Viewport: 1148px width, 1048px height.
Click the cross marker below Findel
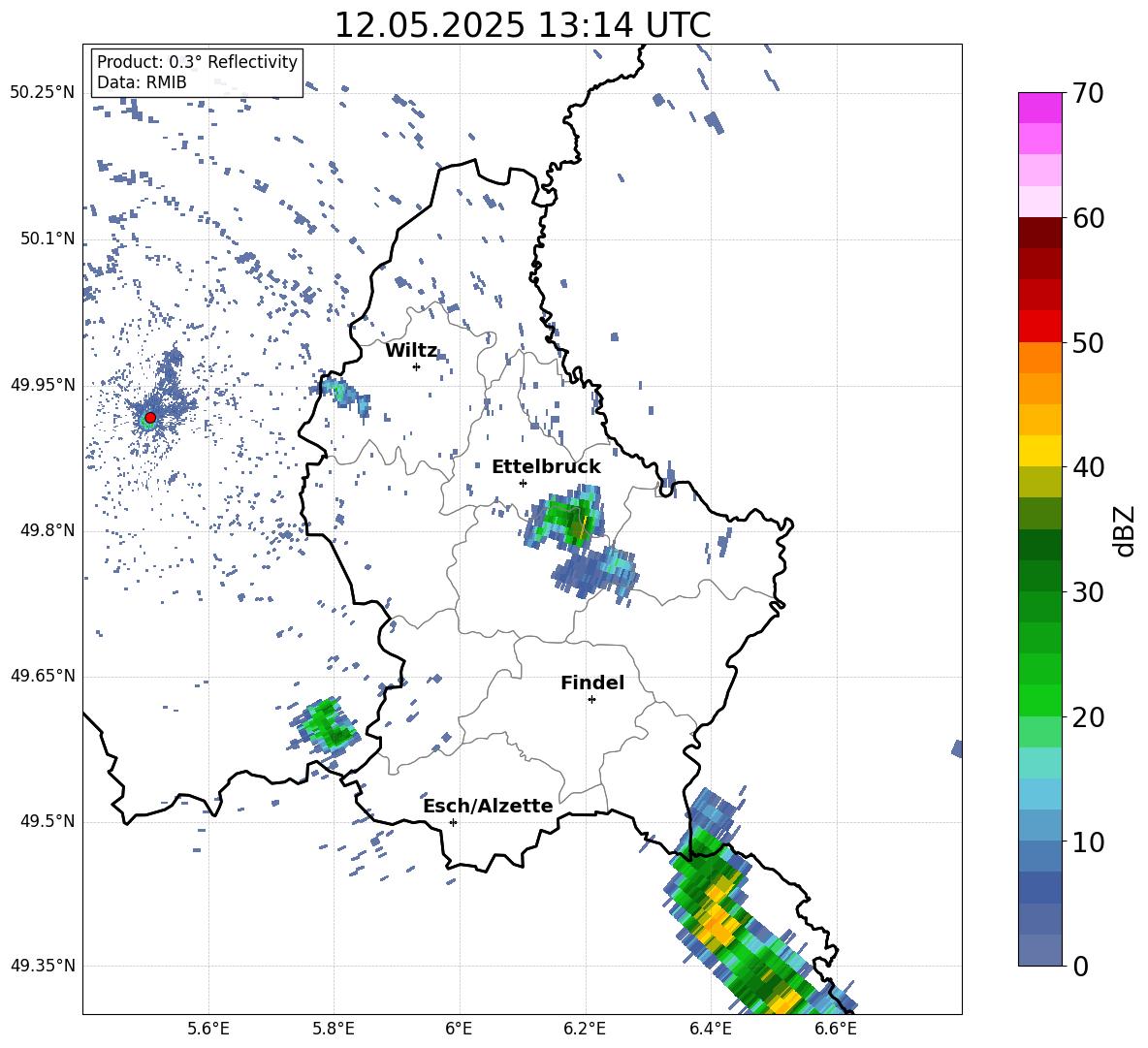click(591, 700)
